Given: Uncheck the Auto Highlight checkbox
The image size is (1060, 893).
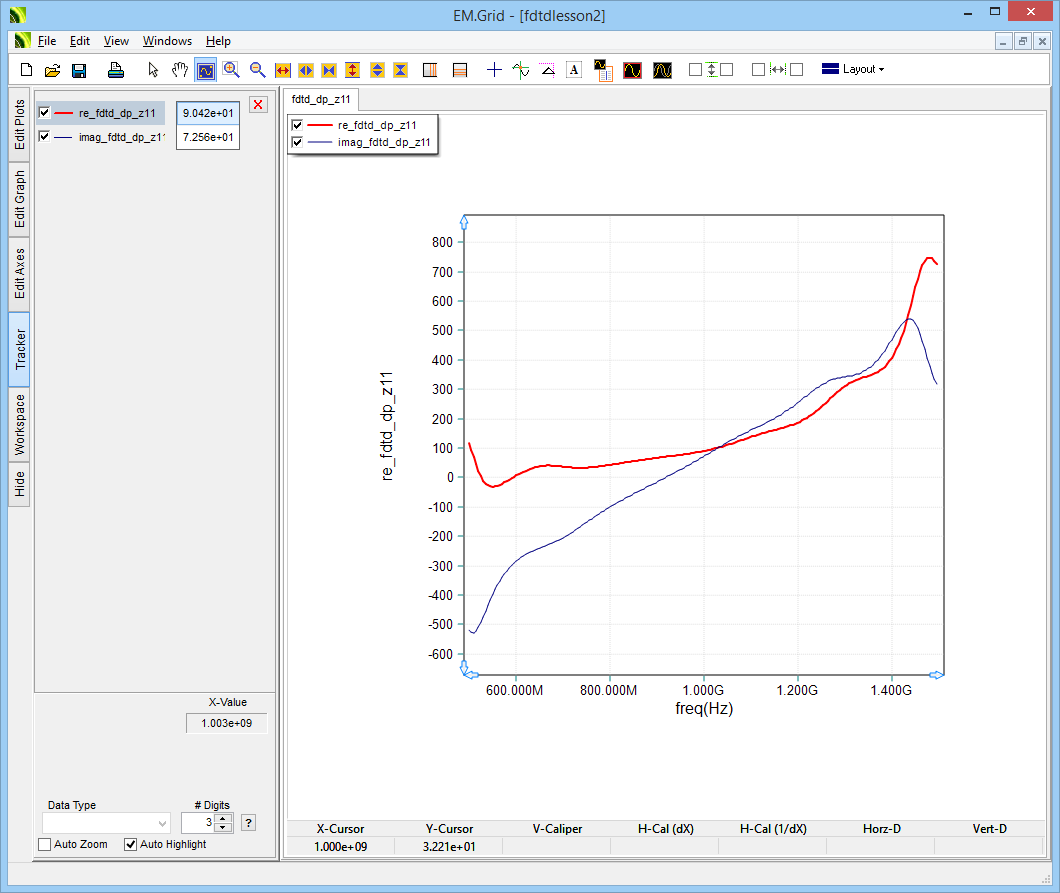Looking at the screenshot, I should [x=130, y=845].
